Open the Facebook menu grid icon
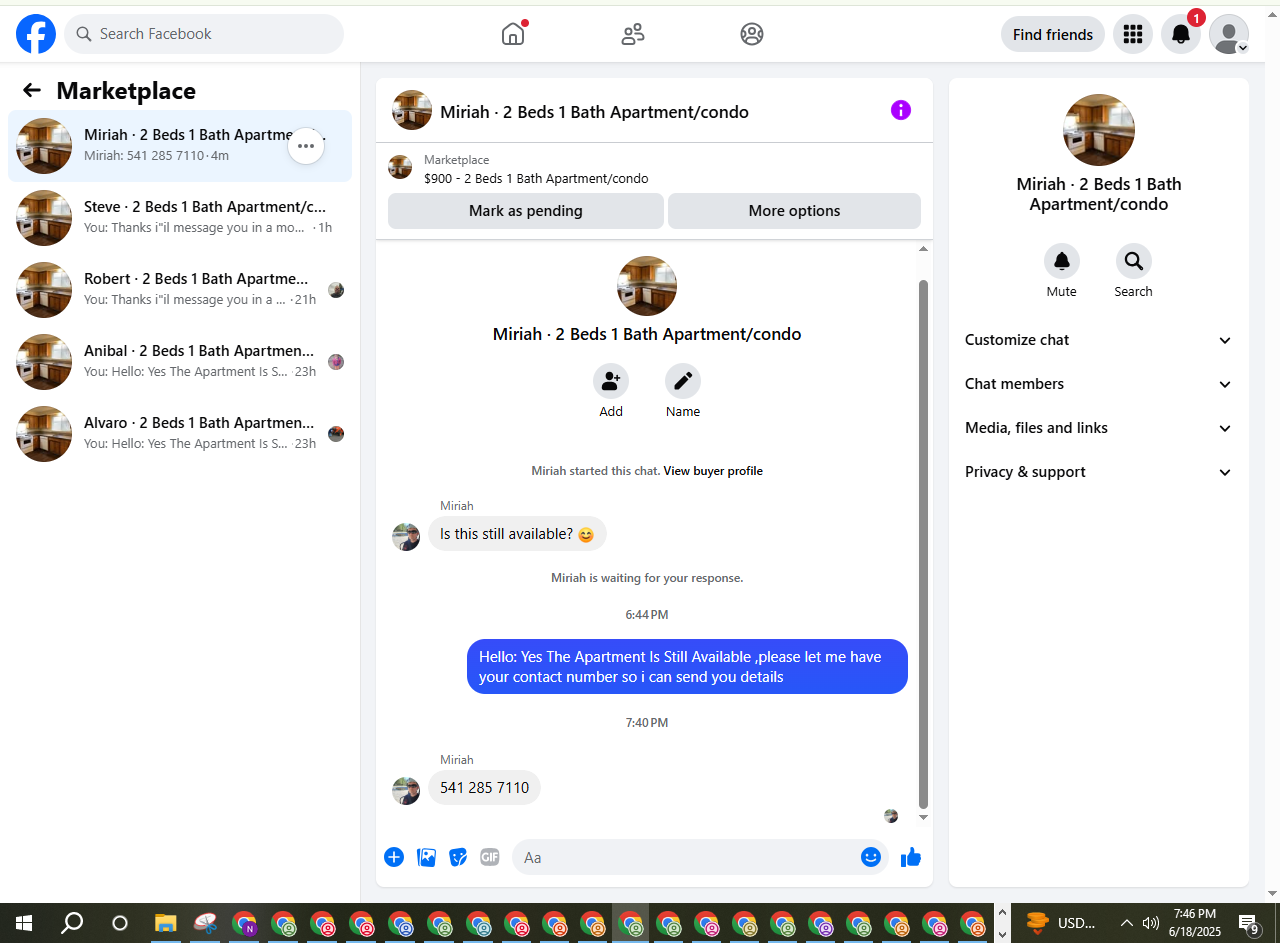The image size is (1280, 943). 1133,34
